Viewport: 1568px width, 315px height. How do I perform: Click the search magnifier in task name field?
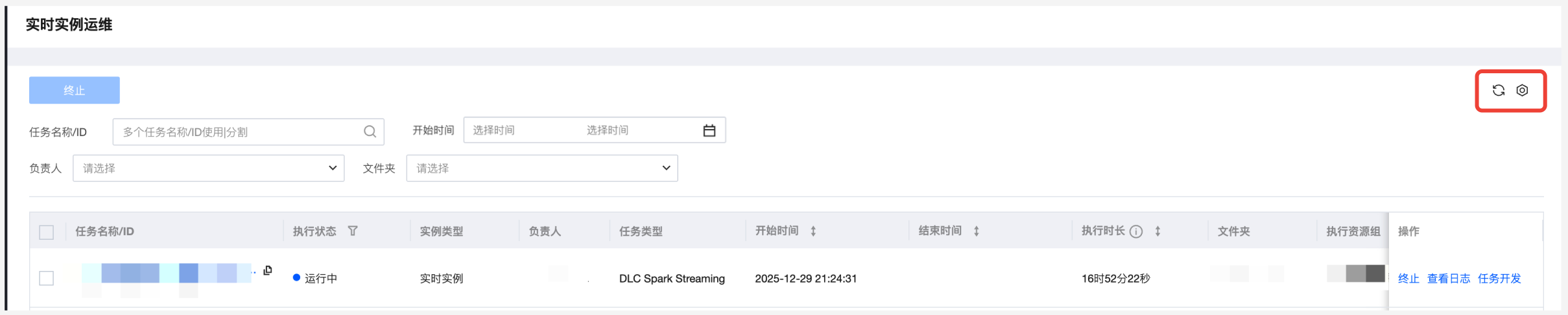[370, 132]
